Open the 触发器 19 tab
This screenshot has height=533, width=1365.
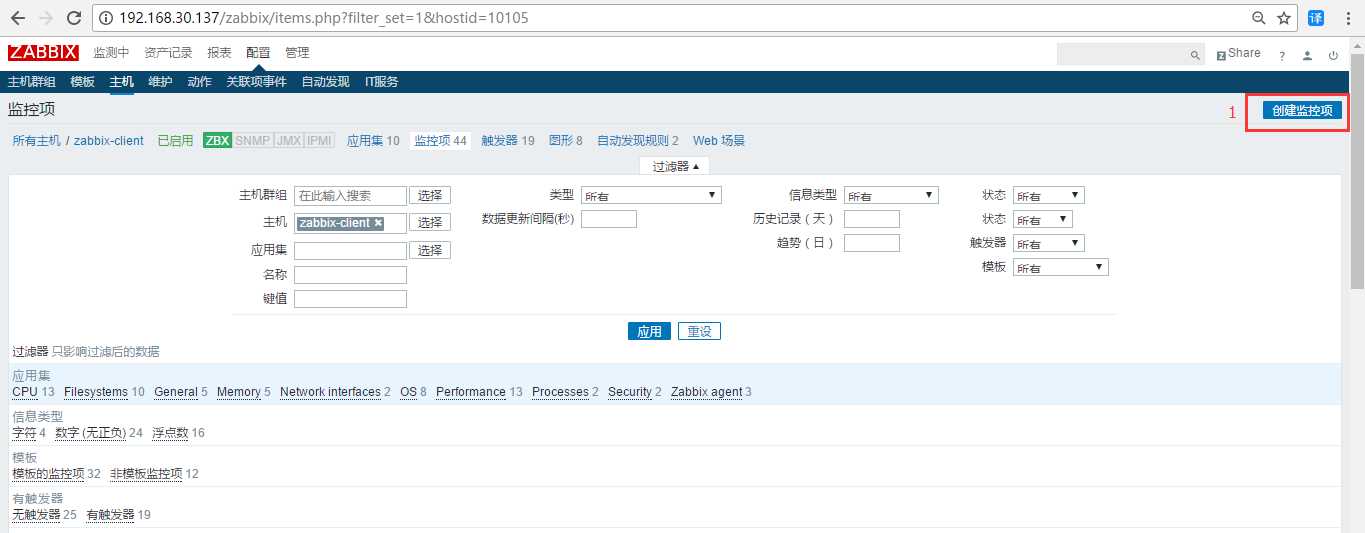(x=508, y=141)
